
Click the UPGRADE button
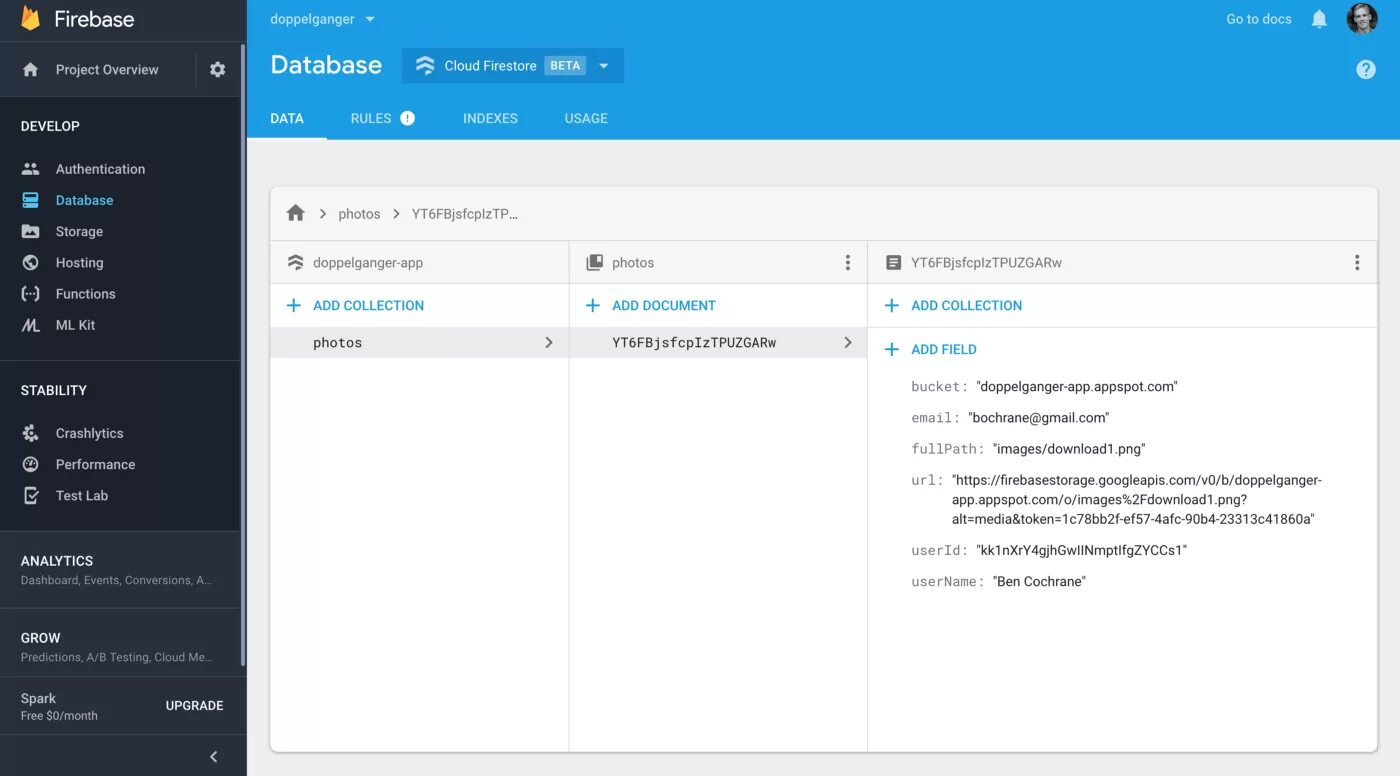[194, 705]
